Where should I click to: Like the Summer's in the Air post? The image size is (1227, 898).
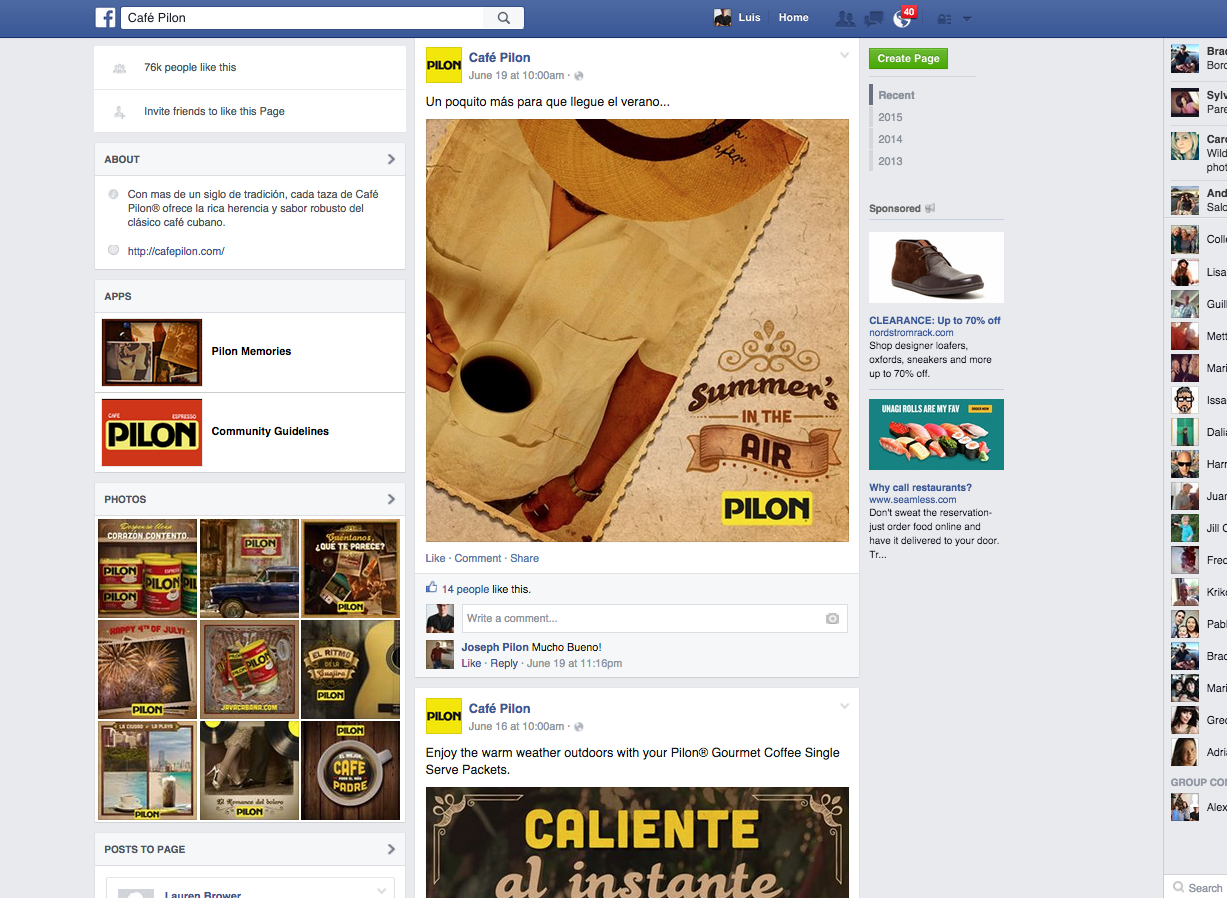pyautogui.click(x=435, y=558)
